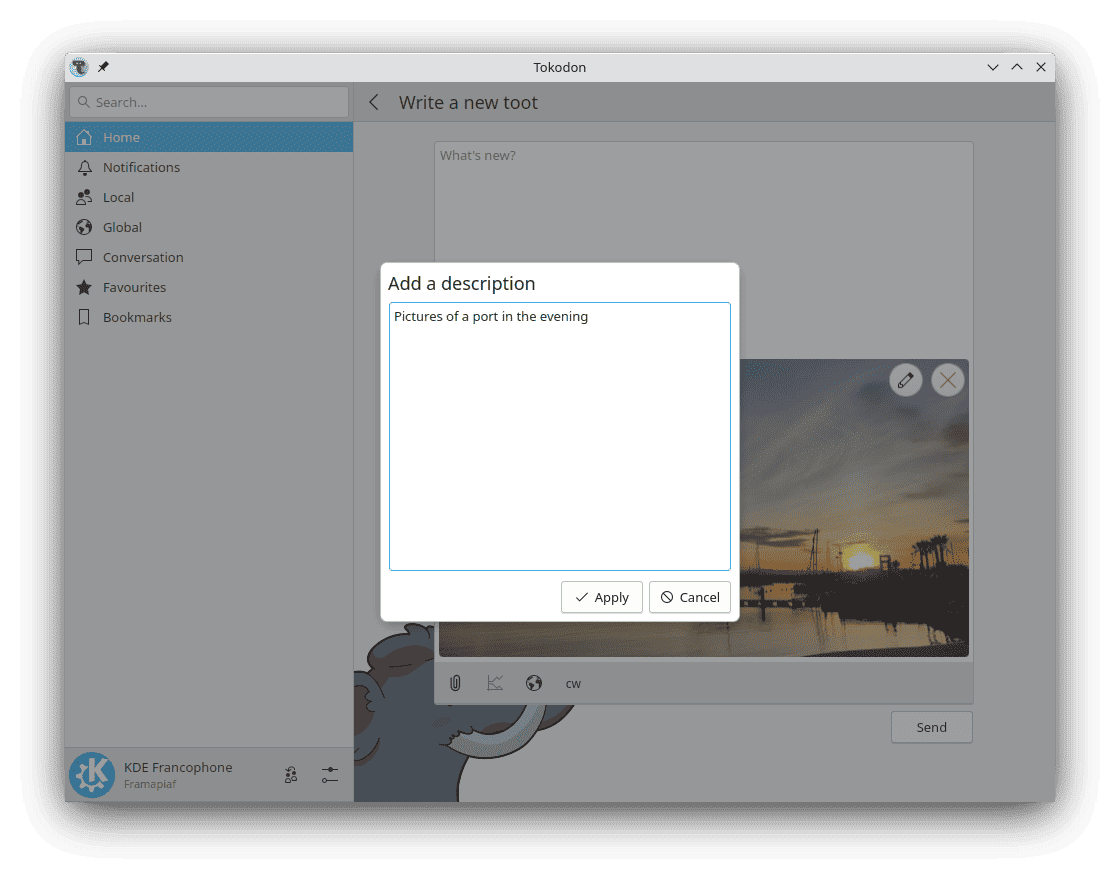The image size is (1120, 879).
Task: Click the Write a new toot title
Action: [x=468, y=102]
